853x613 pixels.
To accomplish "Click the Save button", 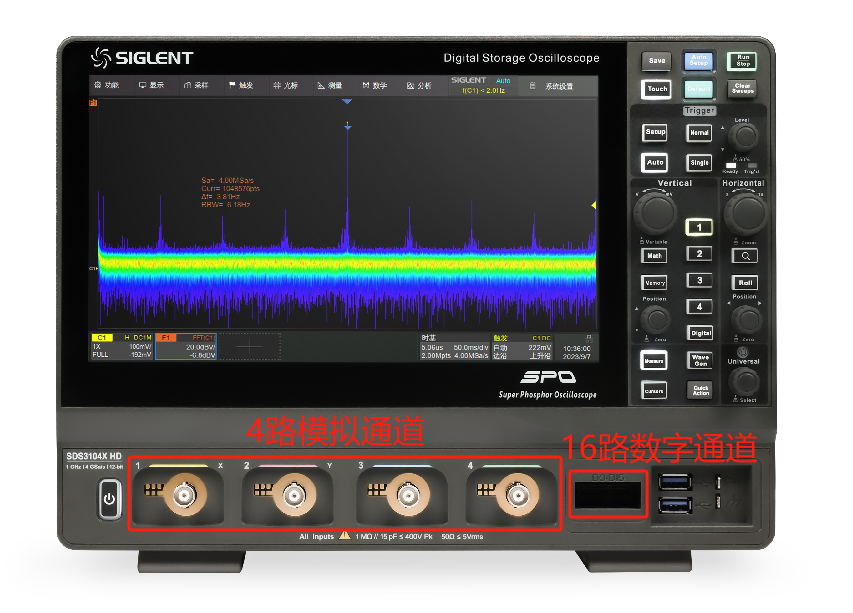I will [657, 61].
